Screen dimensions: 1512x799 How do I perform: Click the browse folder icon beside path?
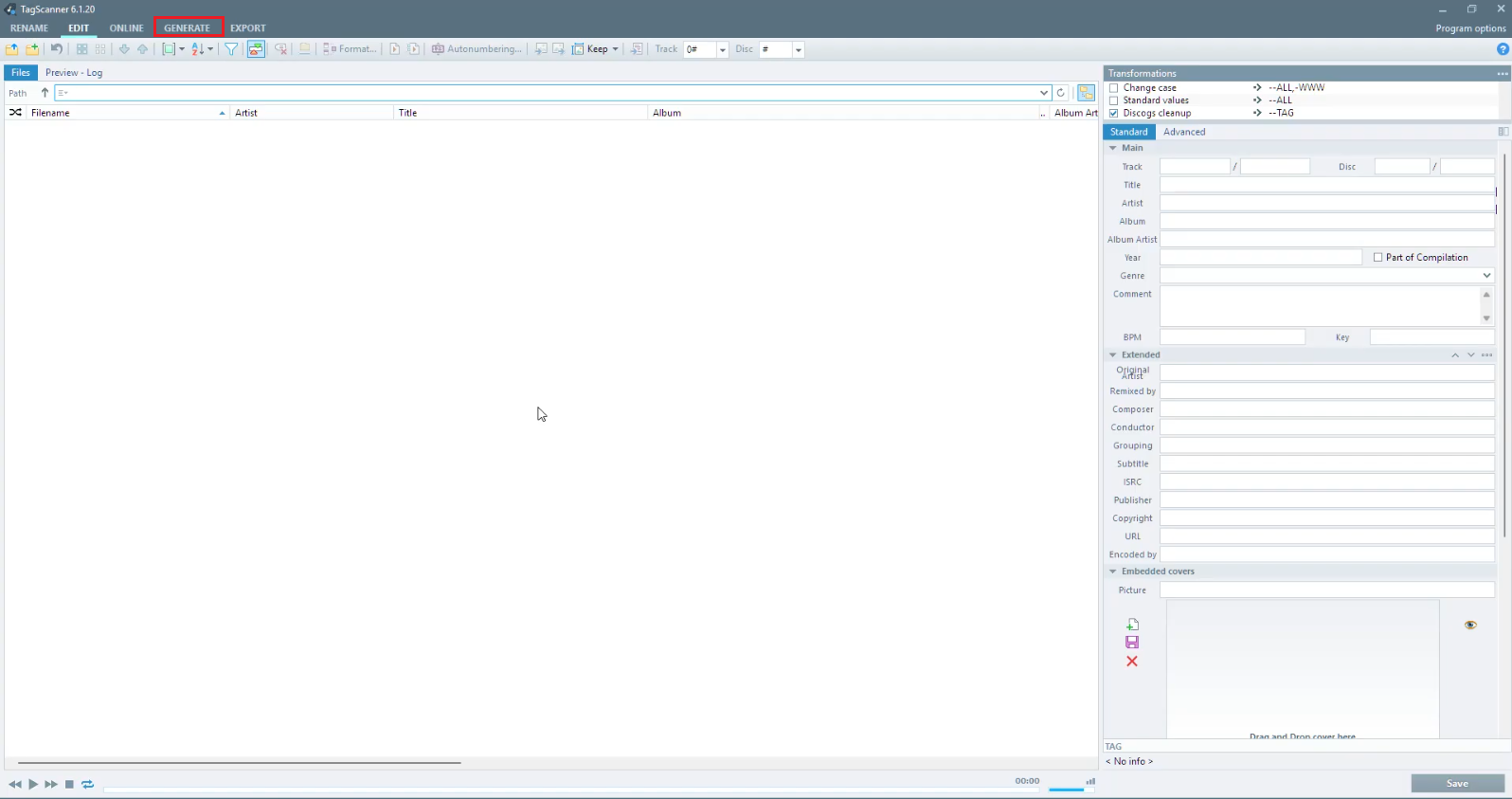[1087, 93]
